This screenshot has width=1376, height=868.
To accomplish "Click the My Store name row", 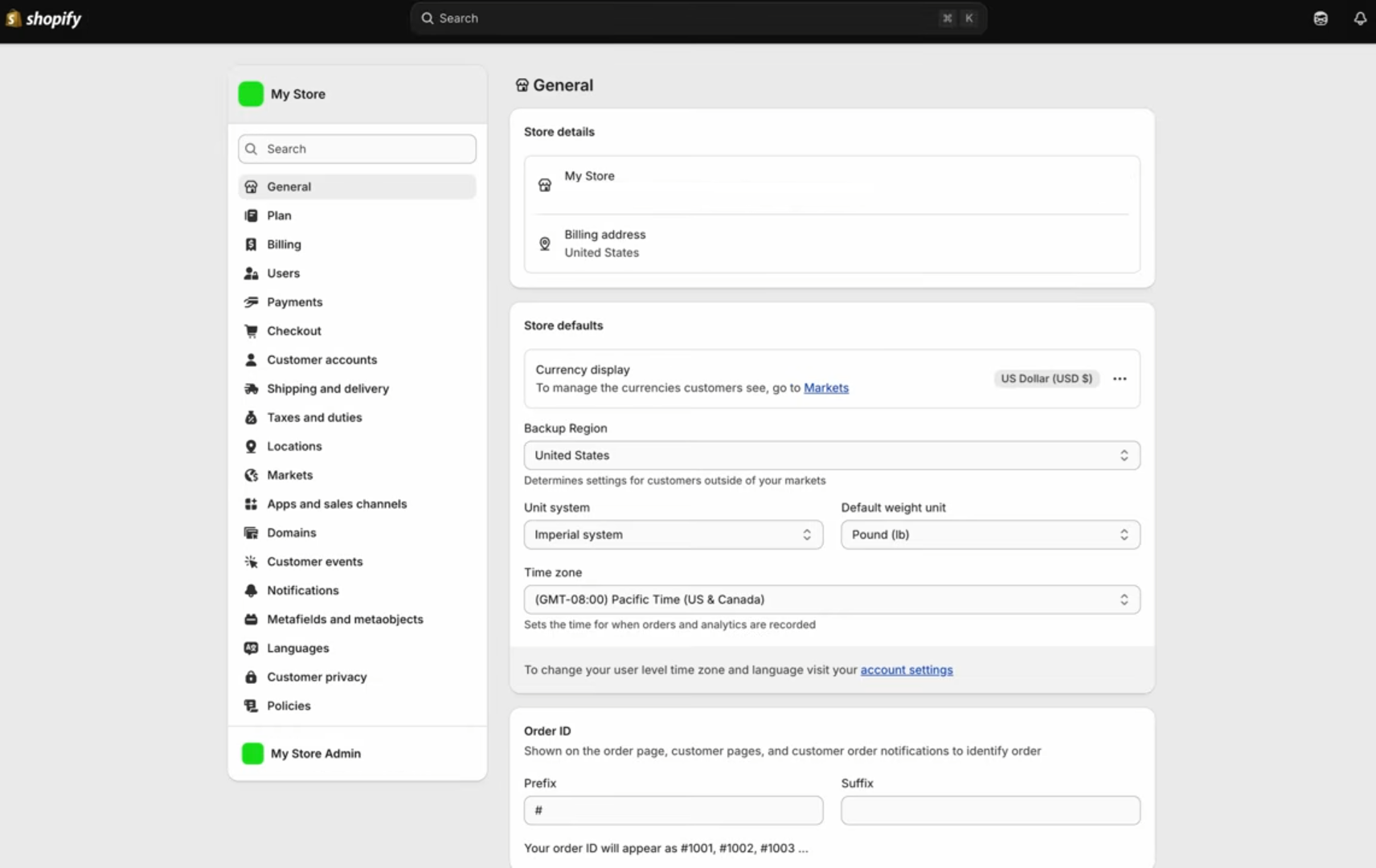I will [x=832, y=186].
